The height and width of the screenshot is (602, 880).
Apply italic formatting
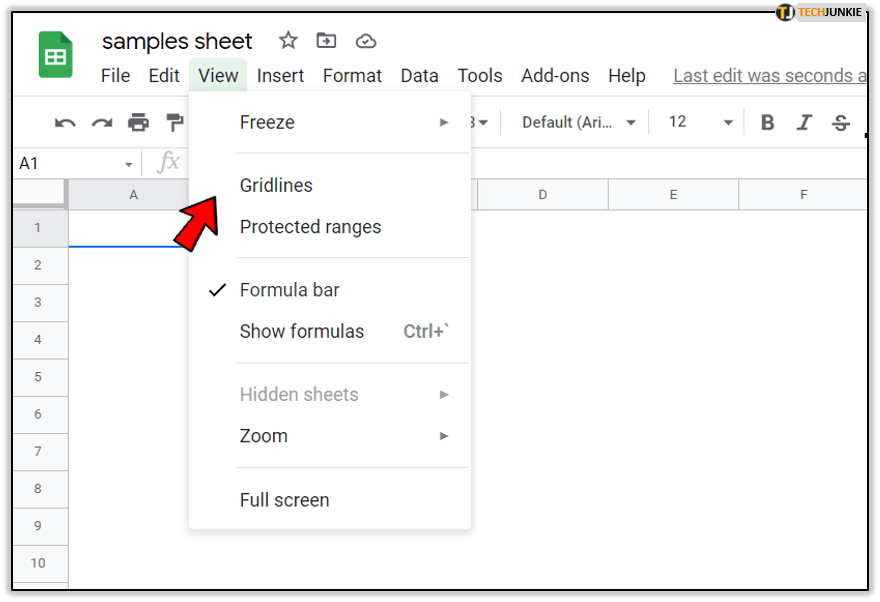coord(804,123)
